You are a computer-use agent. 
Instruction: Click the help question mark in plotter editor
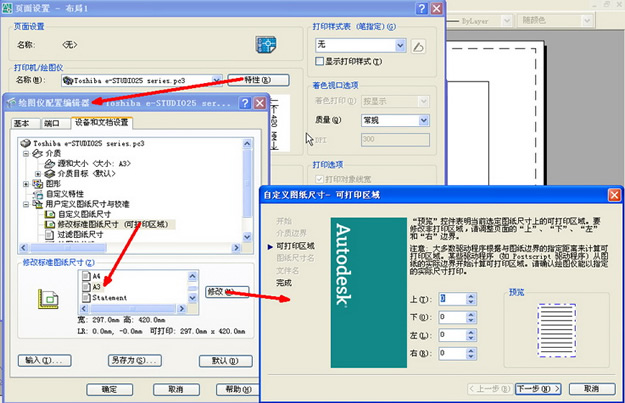[243, 103]
